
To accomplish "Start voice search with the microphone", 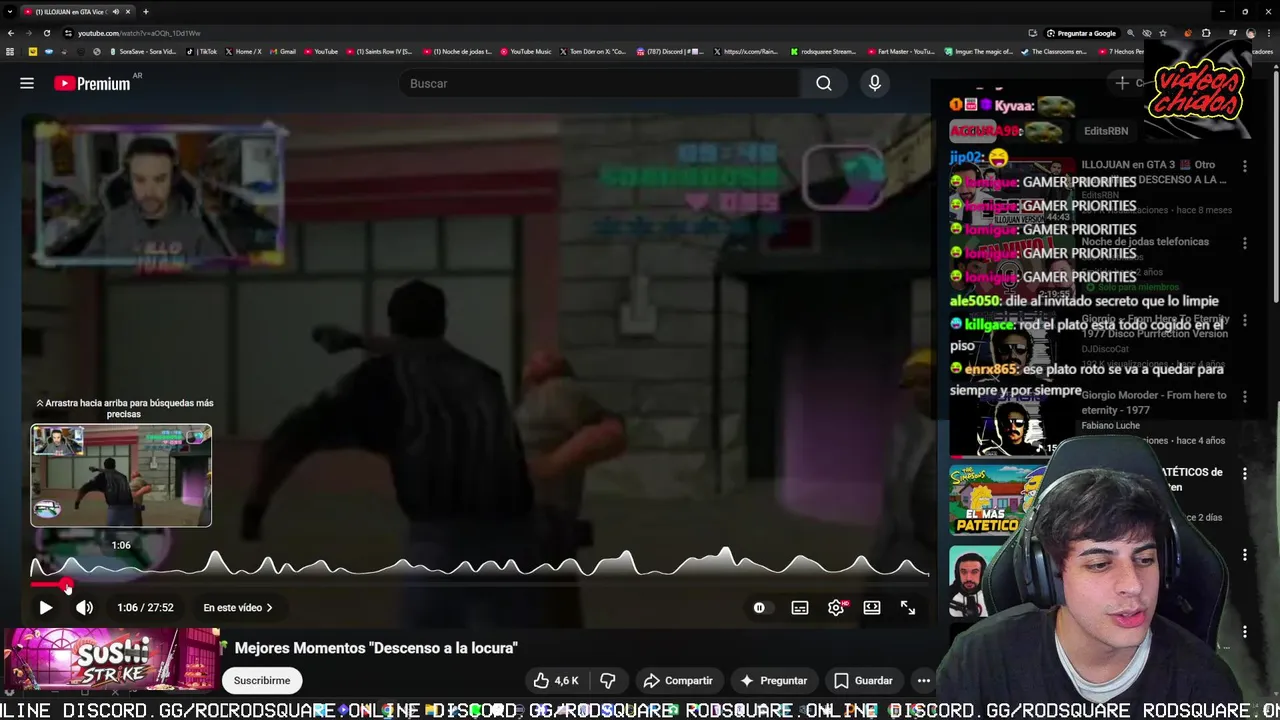I will 875,83.
